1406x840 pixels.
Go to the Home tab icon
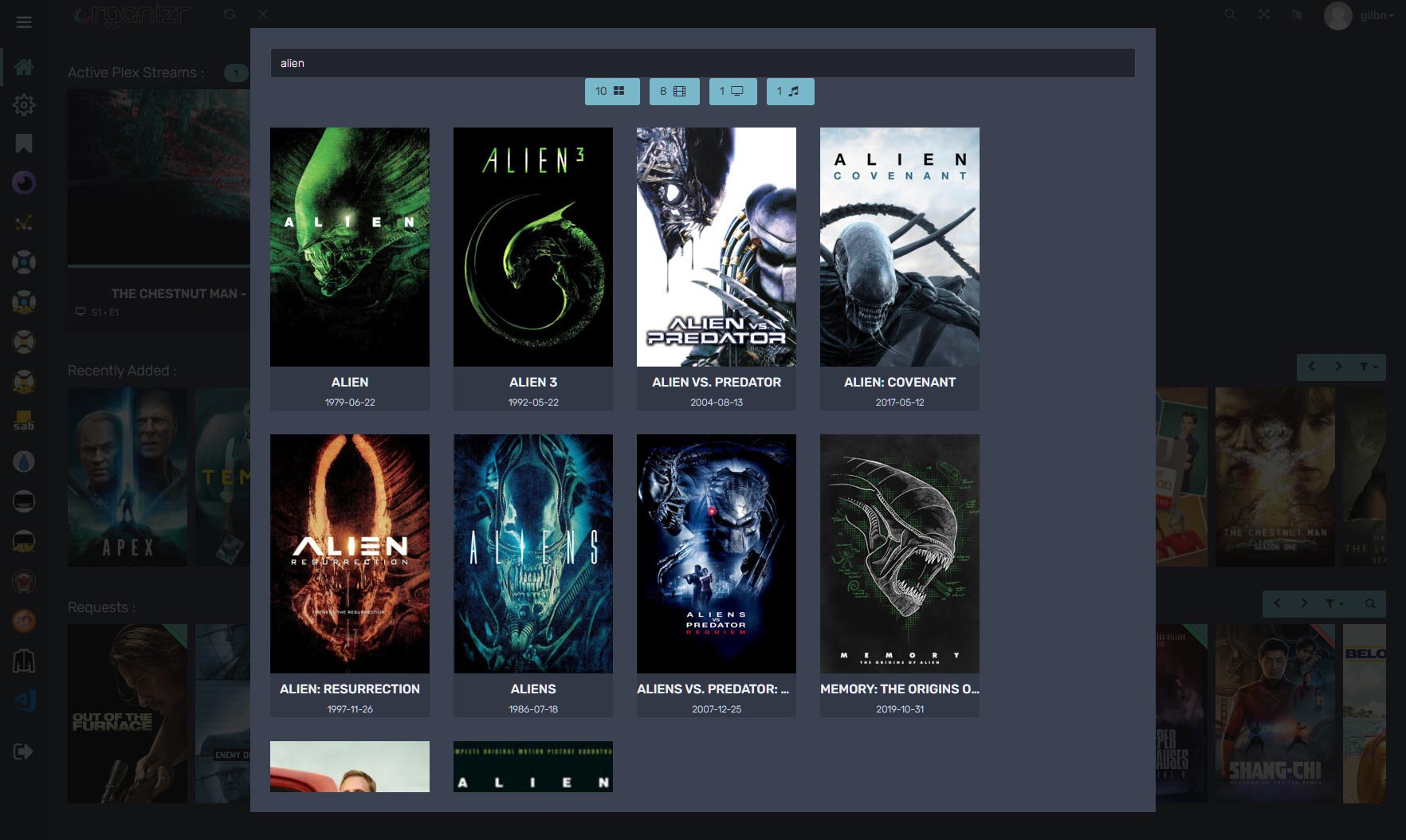coord(24,66)
